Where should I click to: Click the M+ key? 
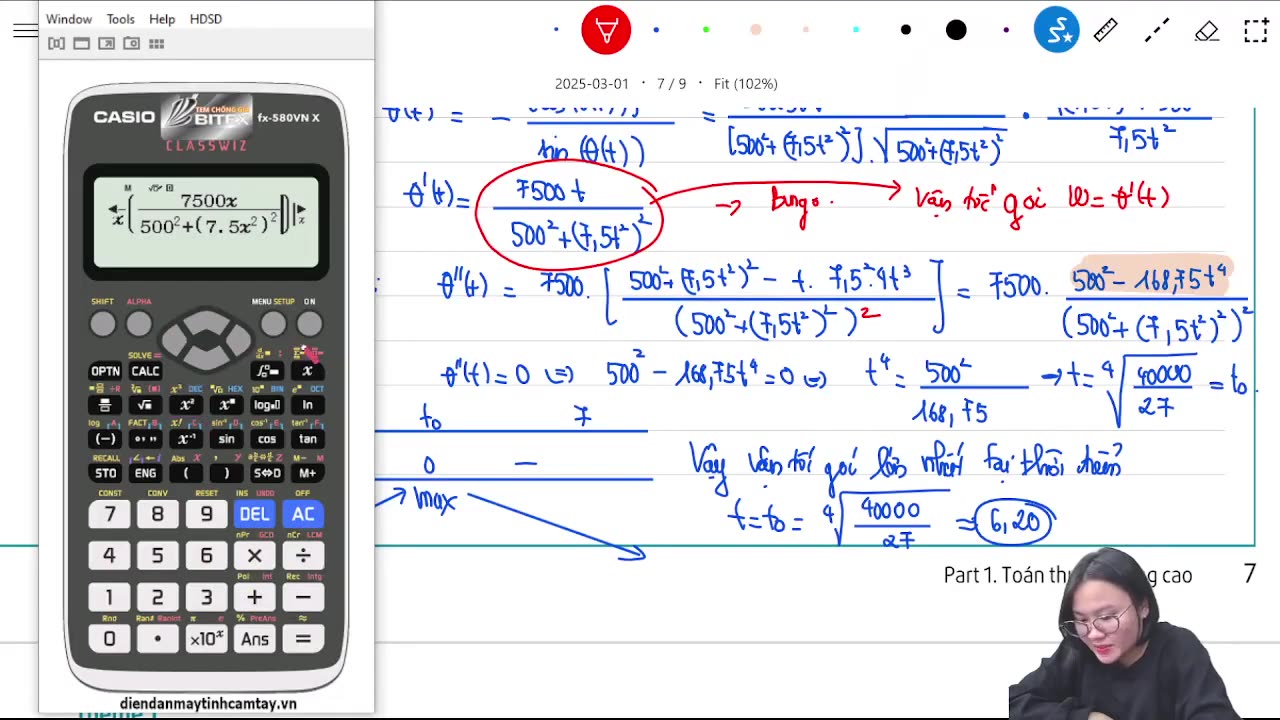click(307, 473)
